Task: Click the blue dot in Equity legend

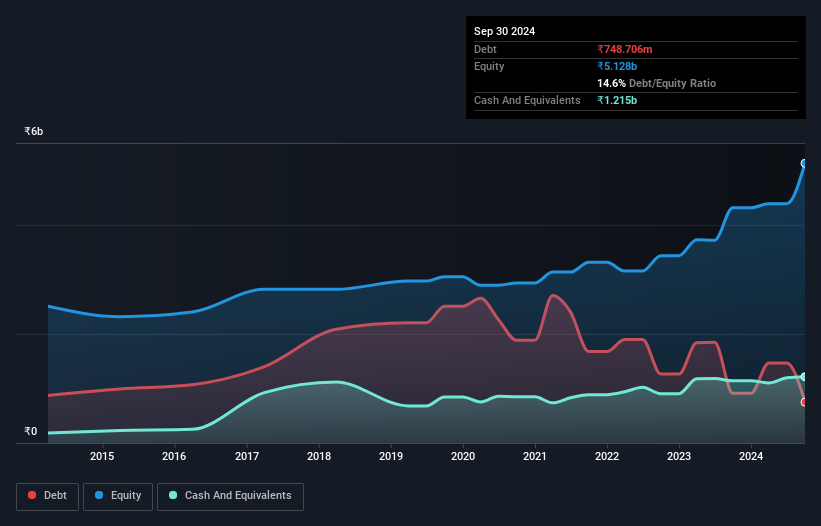Action: [100, 496]
